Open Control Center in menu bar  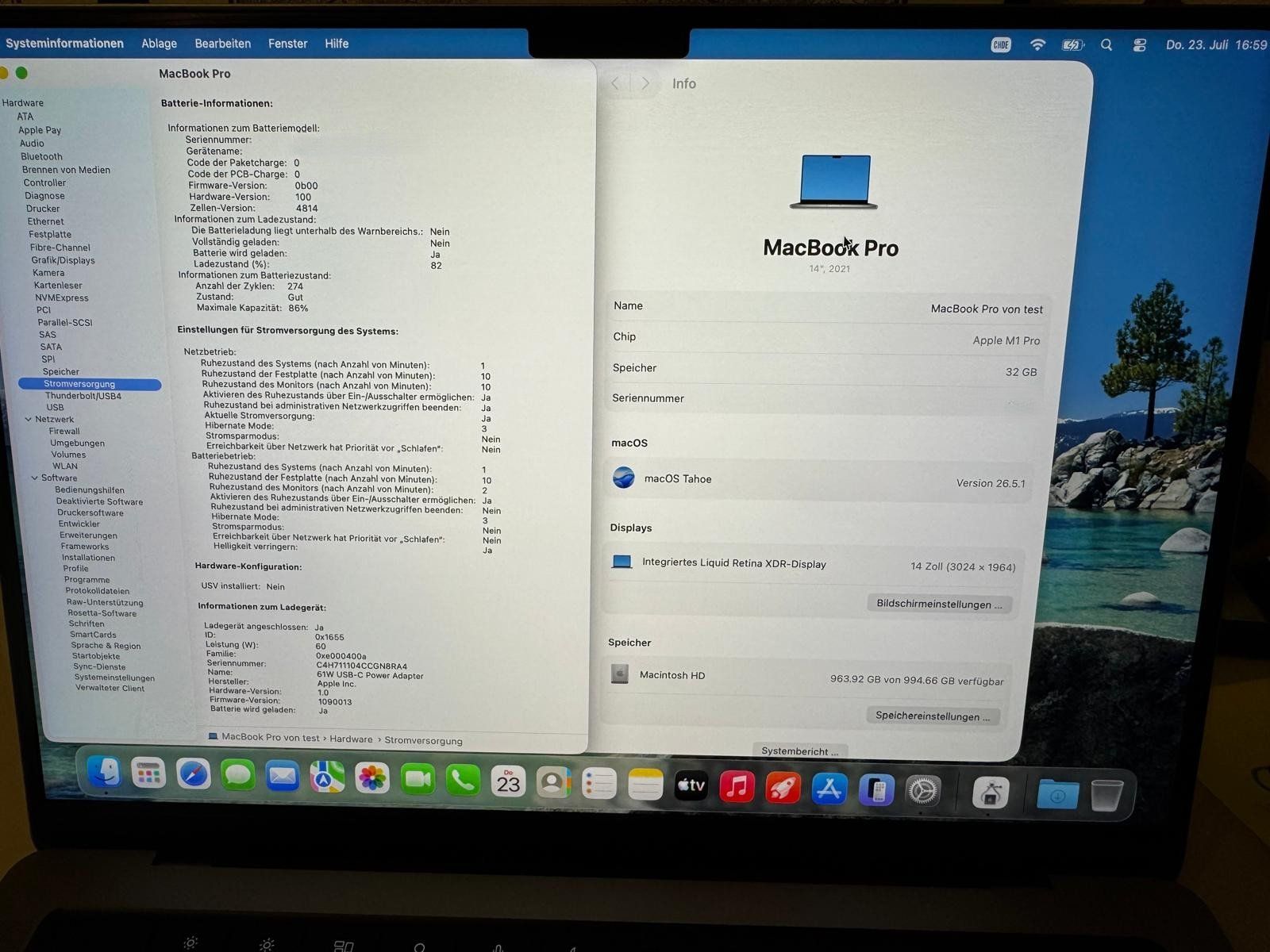1140,45
